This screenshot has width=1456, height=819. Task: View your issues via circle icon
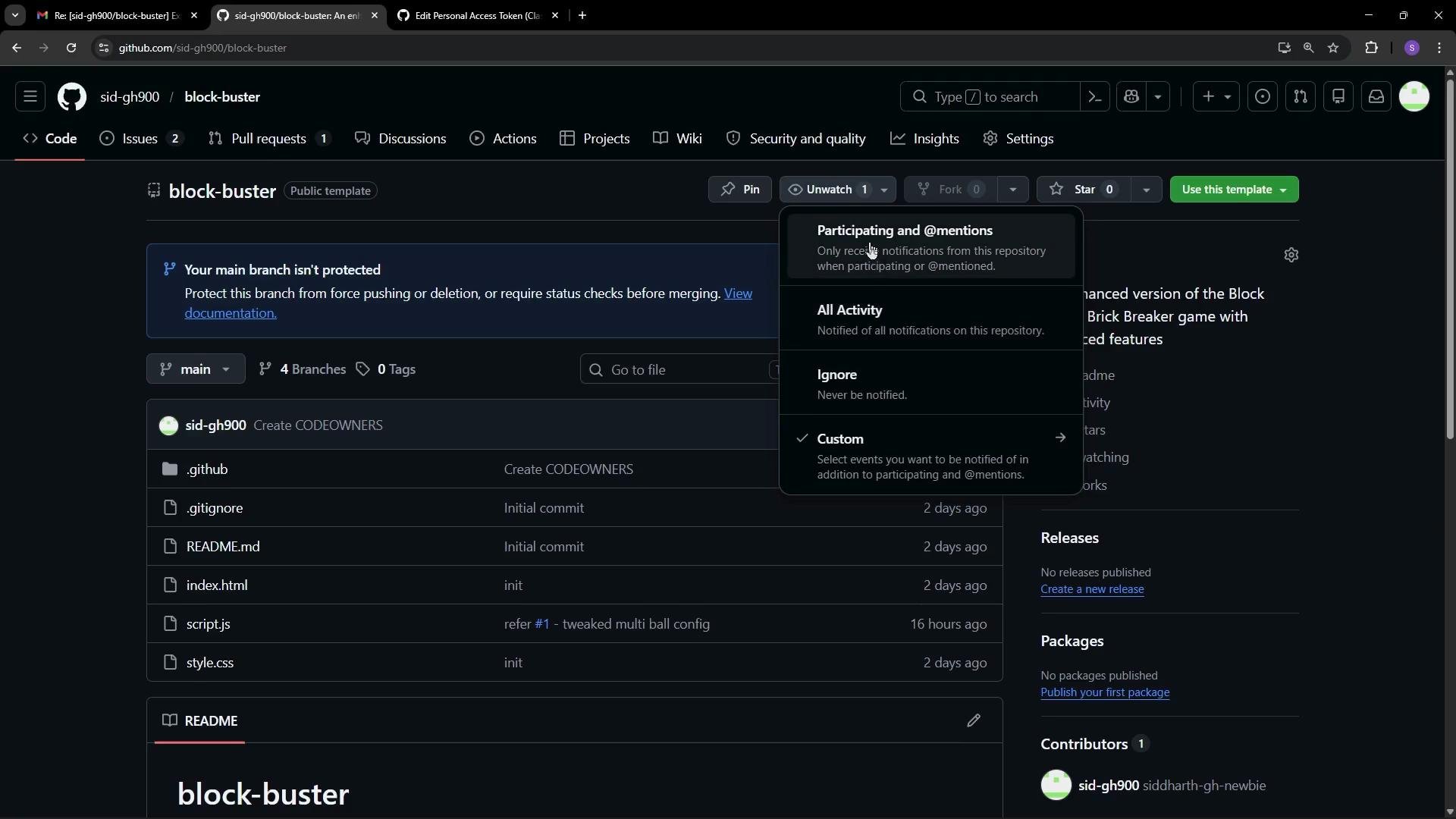1263,97
